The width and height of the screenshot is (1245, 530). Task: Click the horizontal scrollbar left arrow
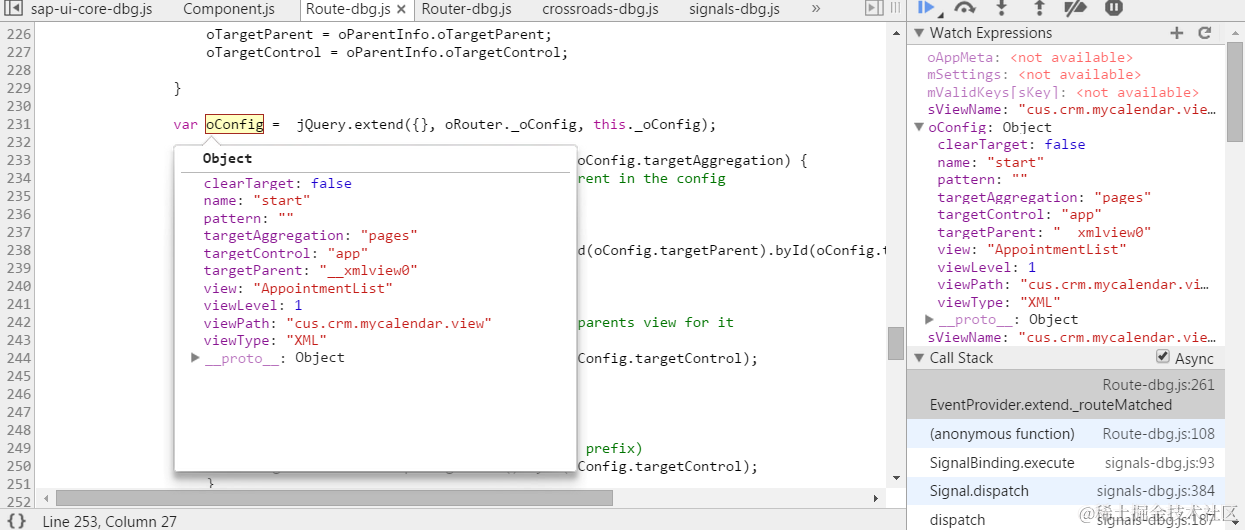pyautogui.click(x=47, y=498)
